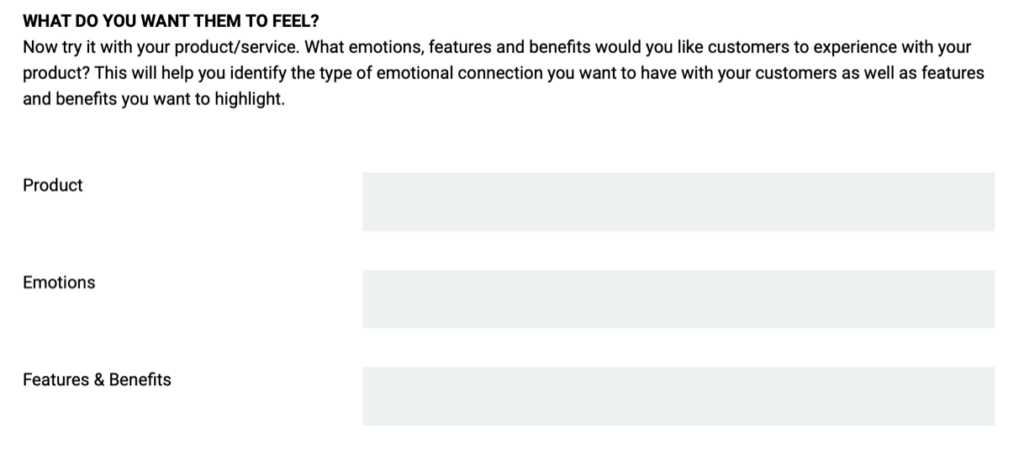Screen dimensions: 1024x476
Task: Click the word 'Benefits' in the field label
Action: coord(140,380)
